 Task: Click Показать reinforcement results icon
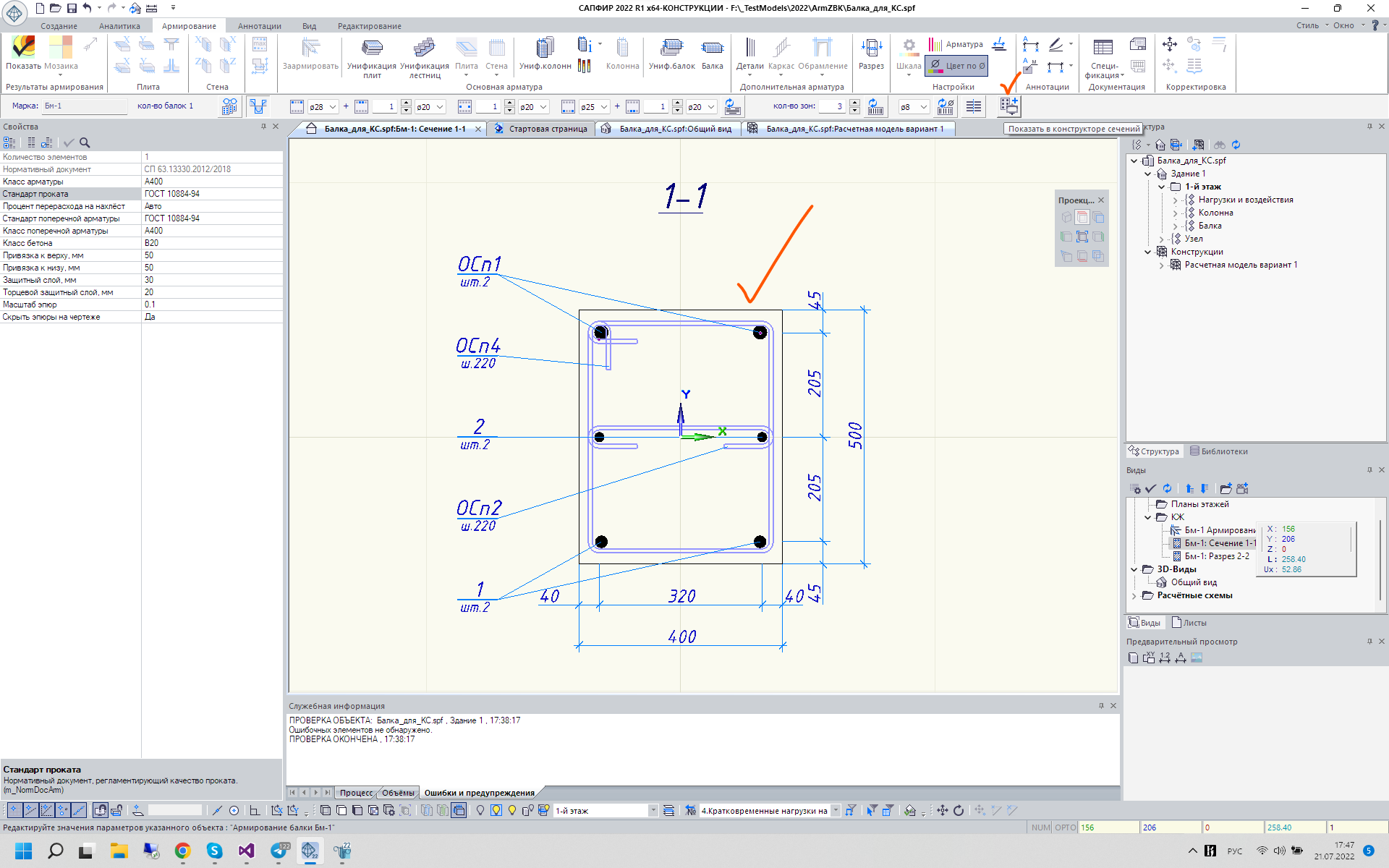pos(23,54)
